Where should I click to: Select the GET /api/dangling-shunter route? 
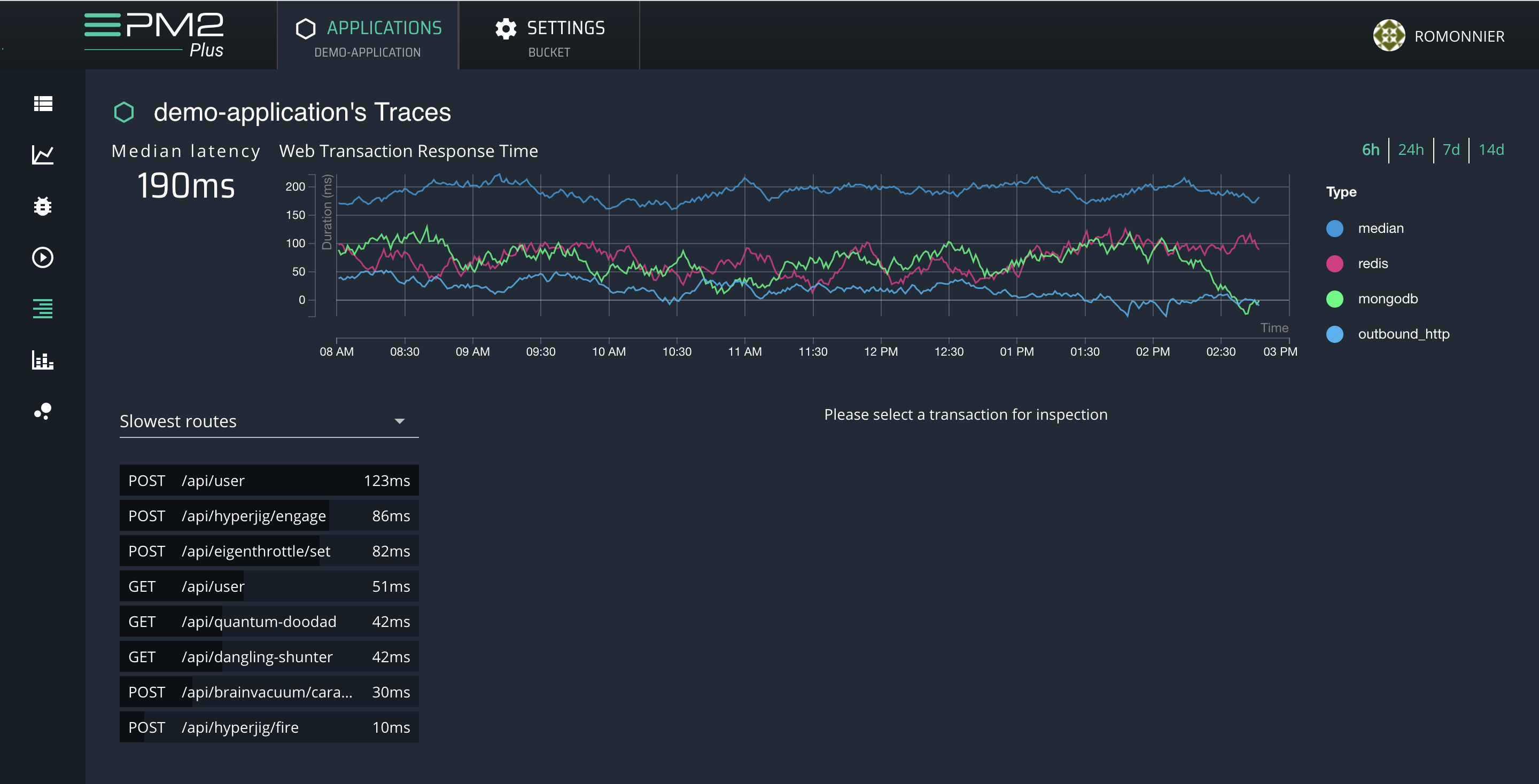[x=269, y=657]
